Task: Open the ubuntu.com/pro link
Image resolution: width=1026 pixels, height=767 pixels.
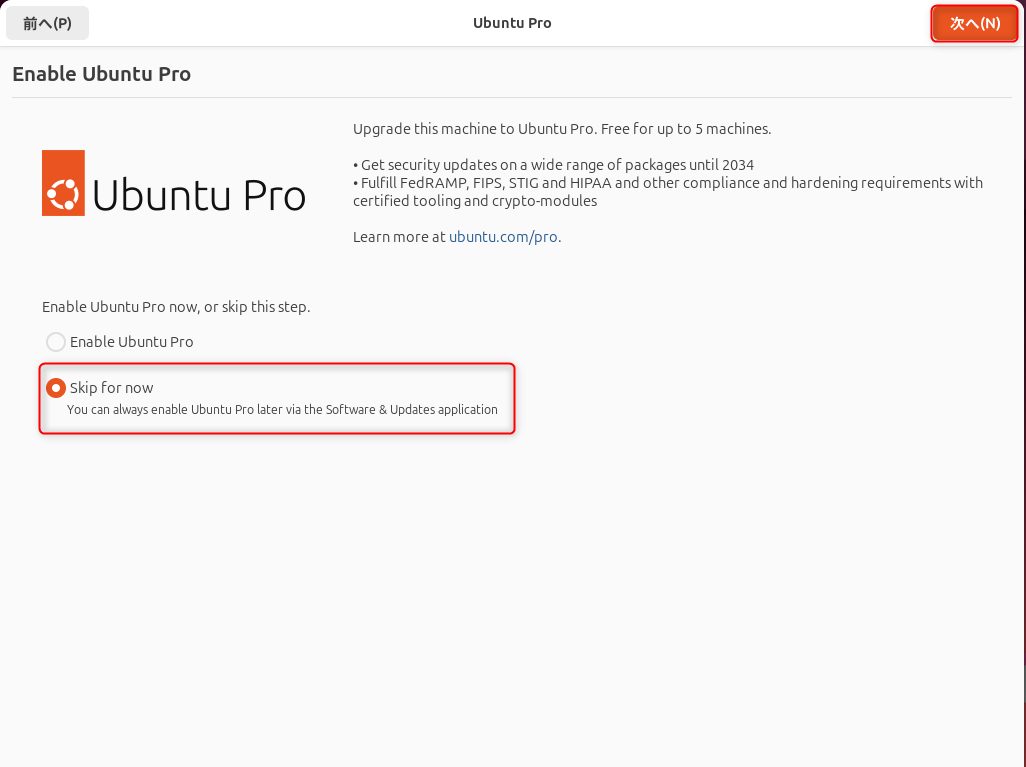Action: 503,237
